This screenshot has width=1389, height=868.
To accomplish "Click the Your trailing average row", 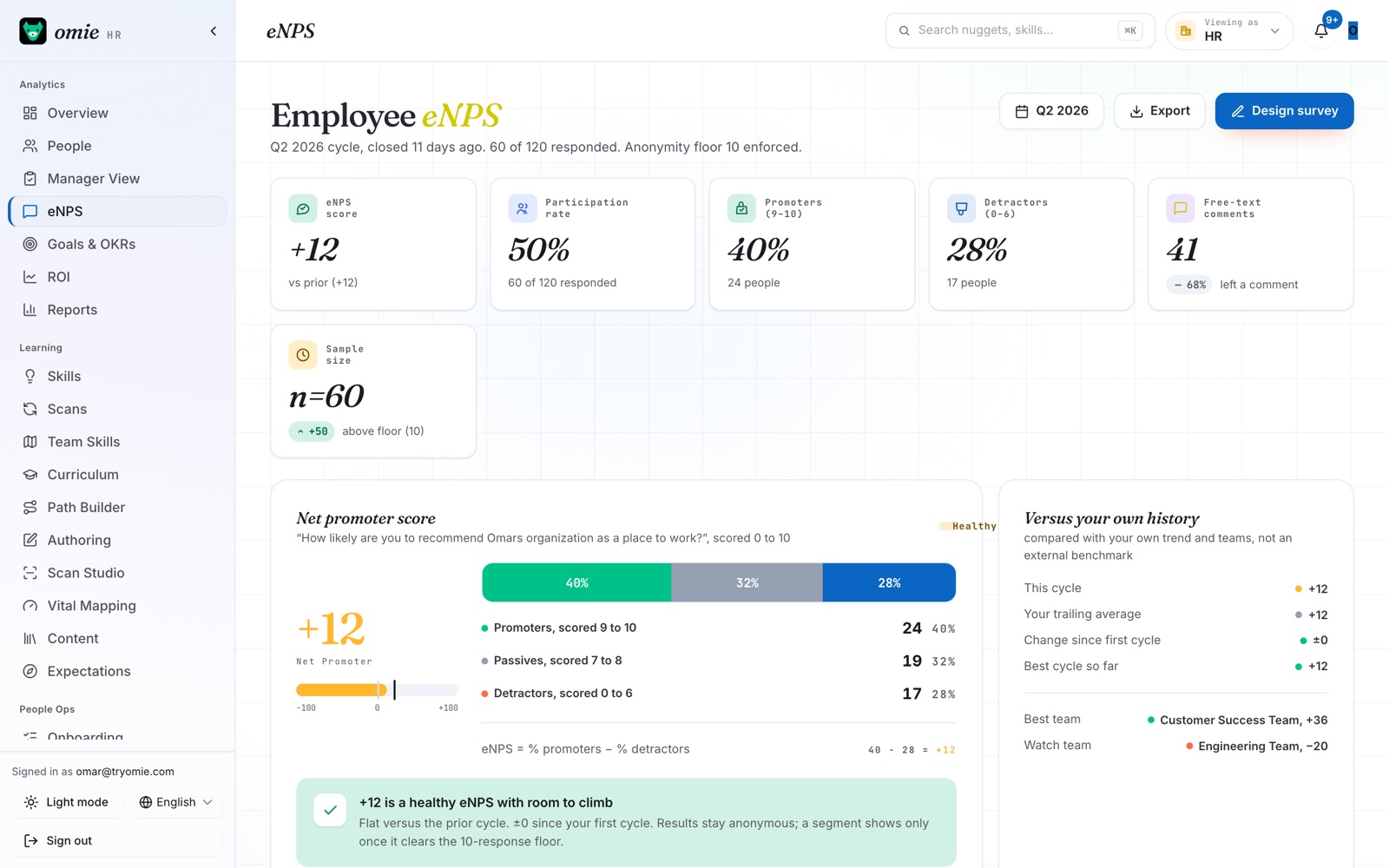I will click(1175, 615).
